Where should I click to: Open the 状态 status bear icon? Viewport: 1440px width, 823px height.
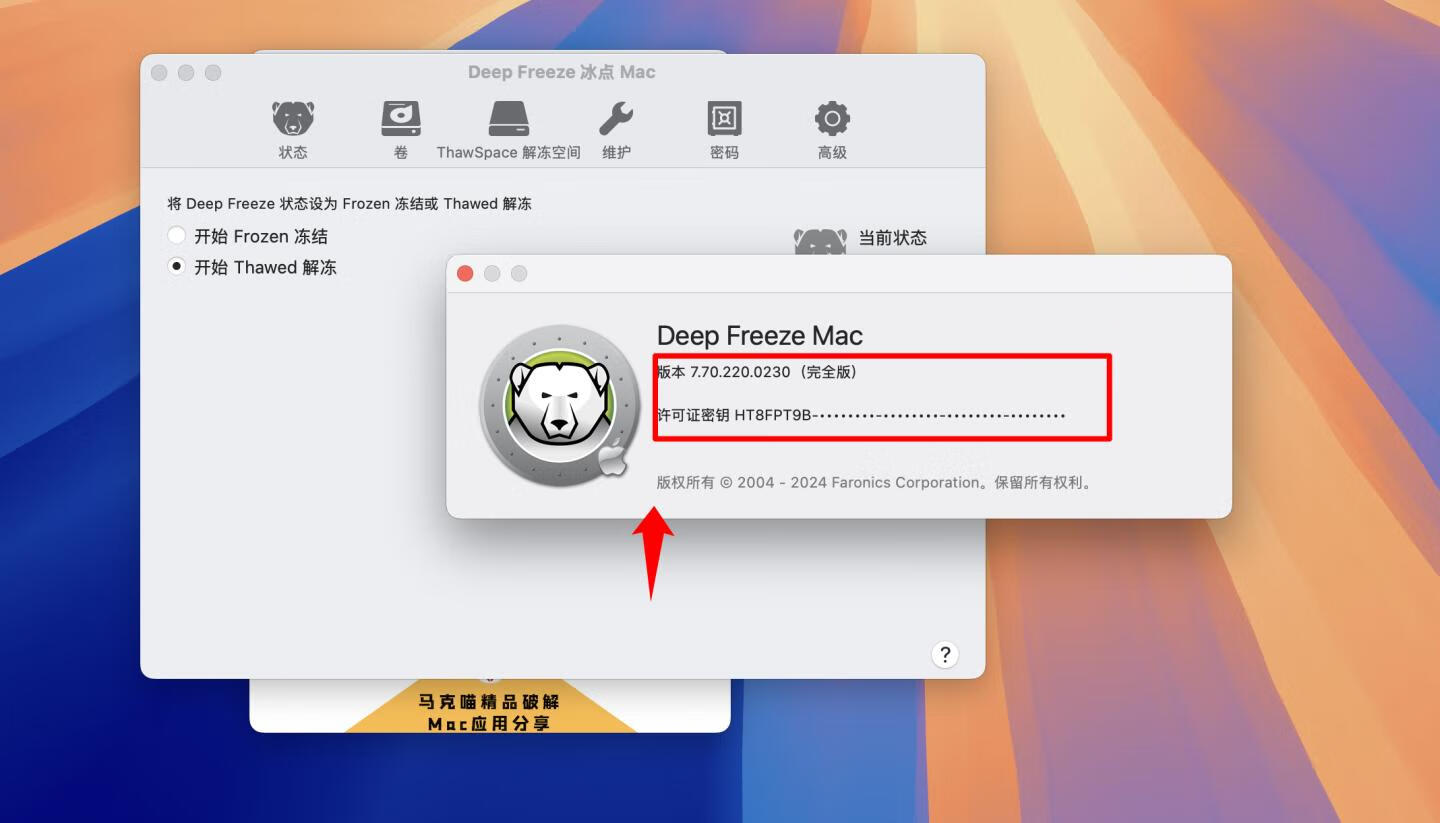[x=293, y=119]
